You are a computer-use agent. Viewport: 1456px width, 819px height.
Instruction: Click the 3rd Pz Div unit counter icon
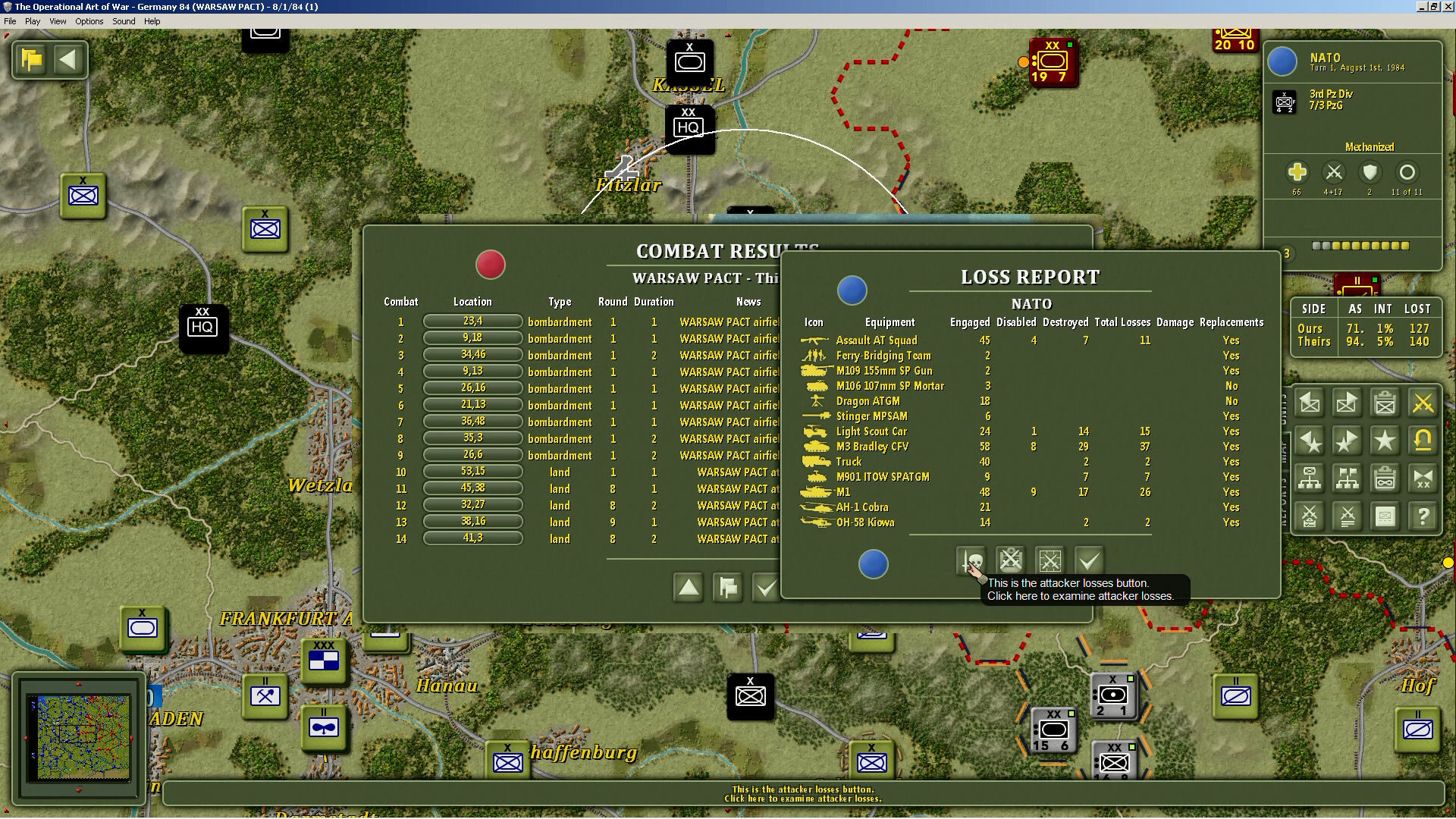1285,102
